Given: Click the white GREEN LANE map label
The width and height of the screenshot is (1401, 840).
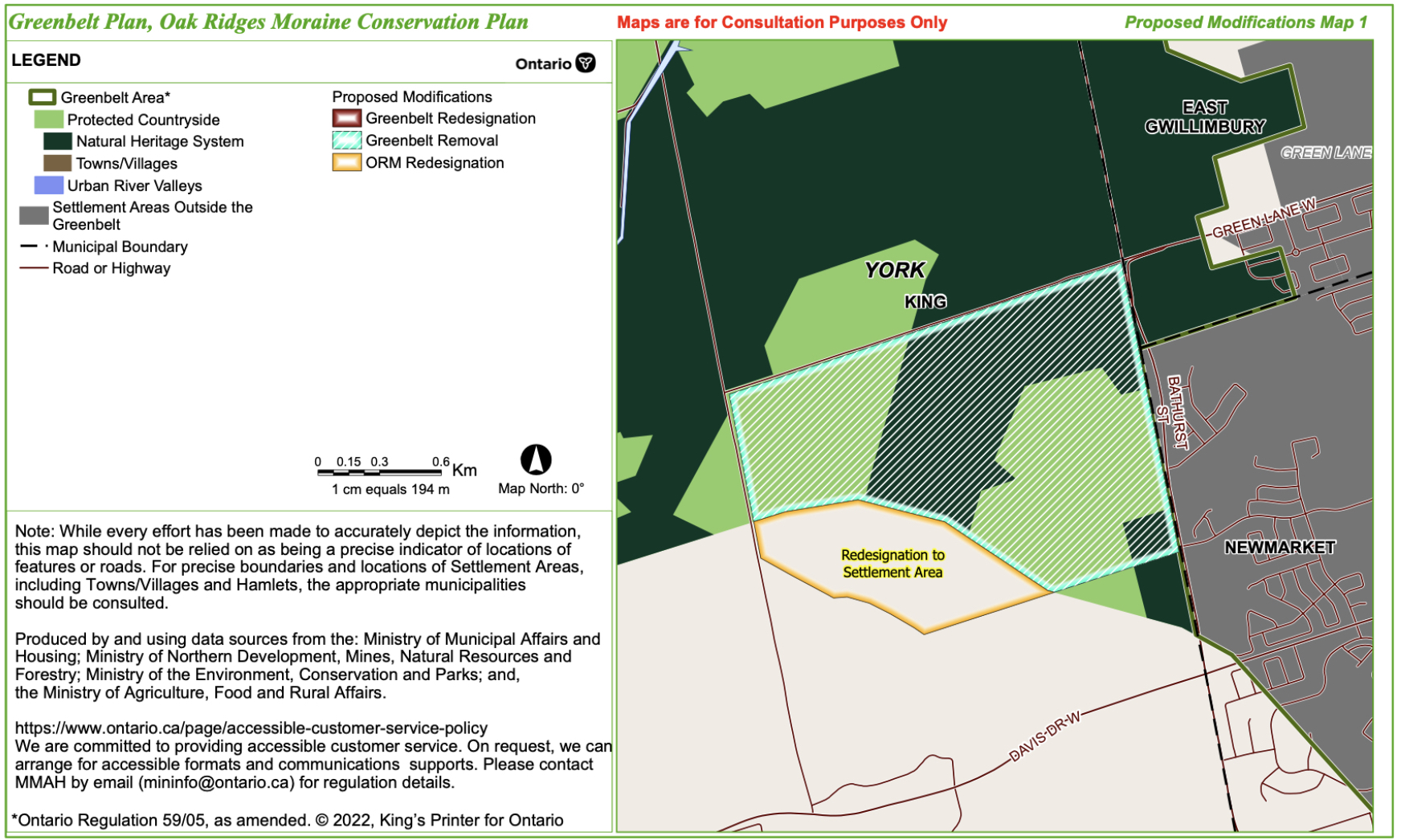Looking at the screenshot, I should (x=1326, y=153).
